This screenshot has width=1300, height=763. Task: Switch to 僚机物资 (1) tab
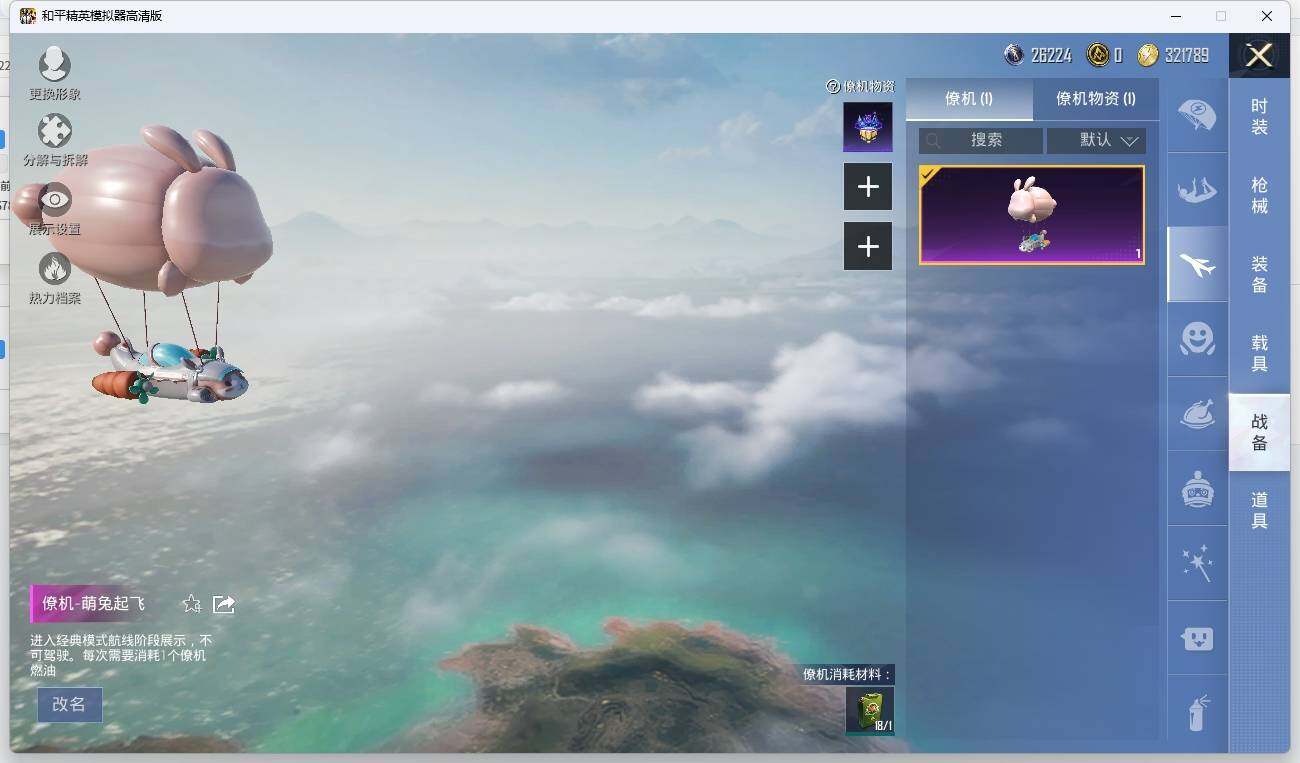1096,99
